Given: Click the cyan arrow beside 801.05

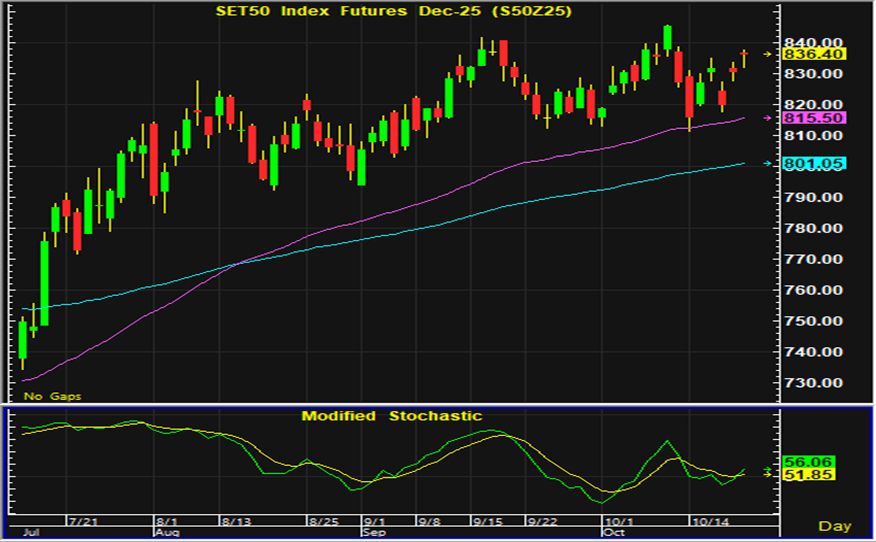Looking at the screenshot, I should 767,164.
